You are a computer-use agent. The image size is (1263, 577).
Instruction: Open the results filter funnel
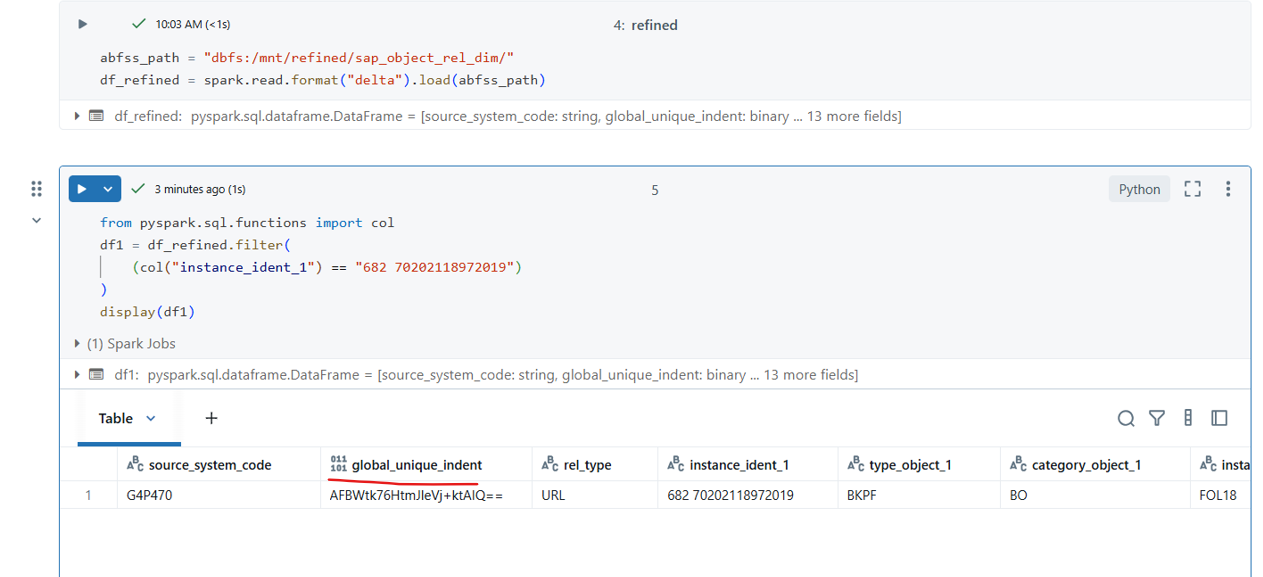[x=1157, y=418]
